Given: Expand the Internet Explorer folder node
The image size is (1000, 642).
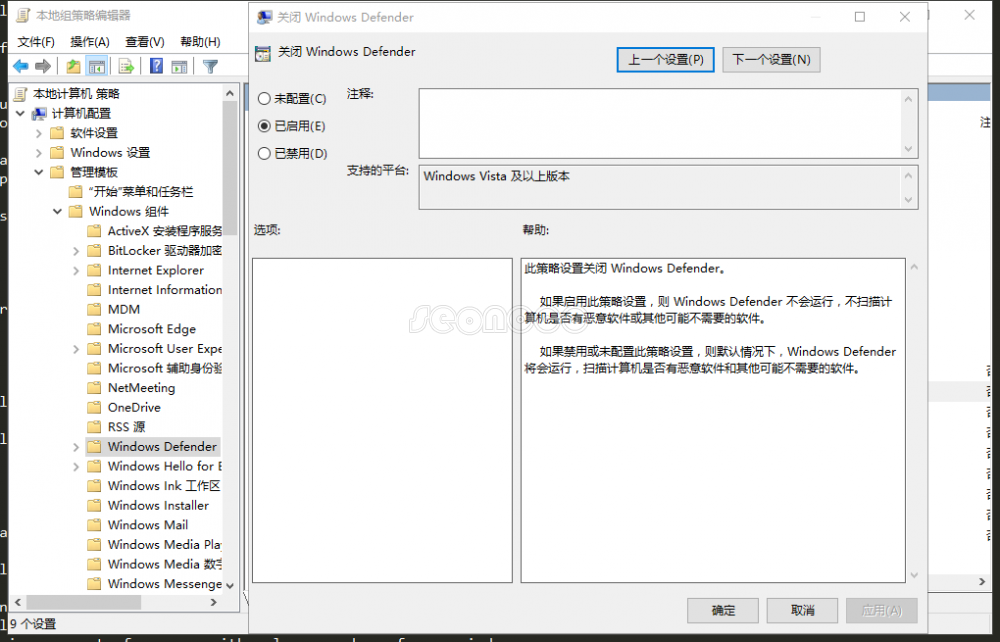Looking at the screenshot, I should click(76, 271).
